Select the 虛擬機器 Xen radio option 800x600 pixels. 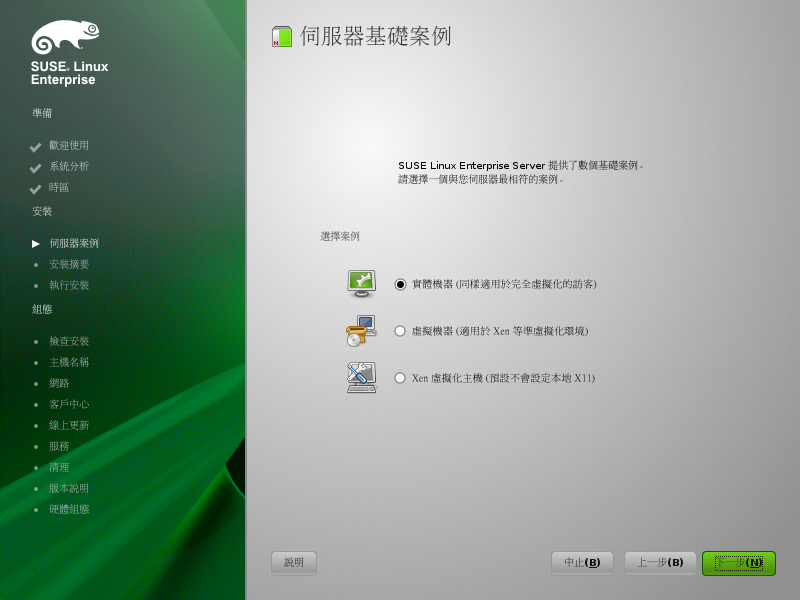click(400, 331)
